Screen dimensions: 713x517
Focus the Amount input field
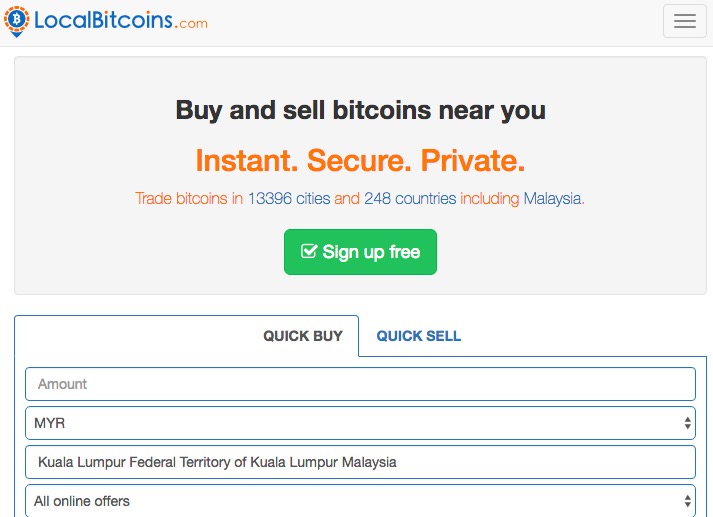[361, 384]
